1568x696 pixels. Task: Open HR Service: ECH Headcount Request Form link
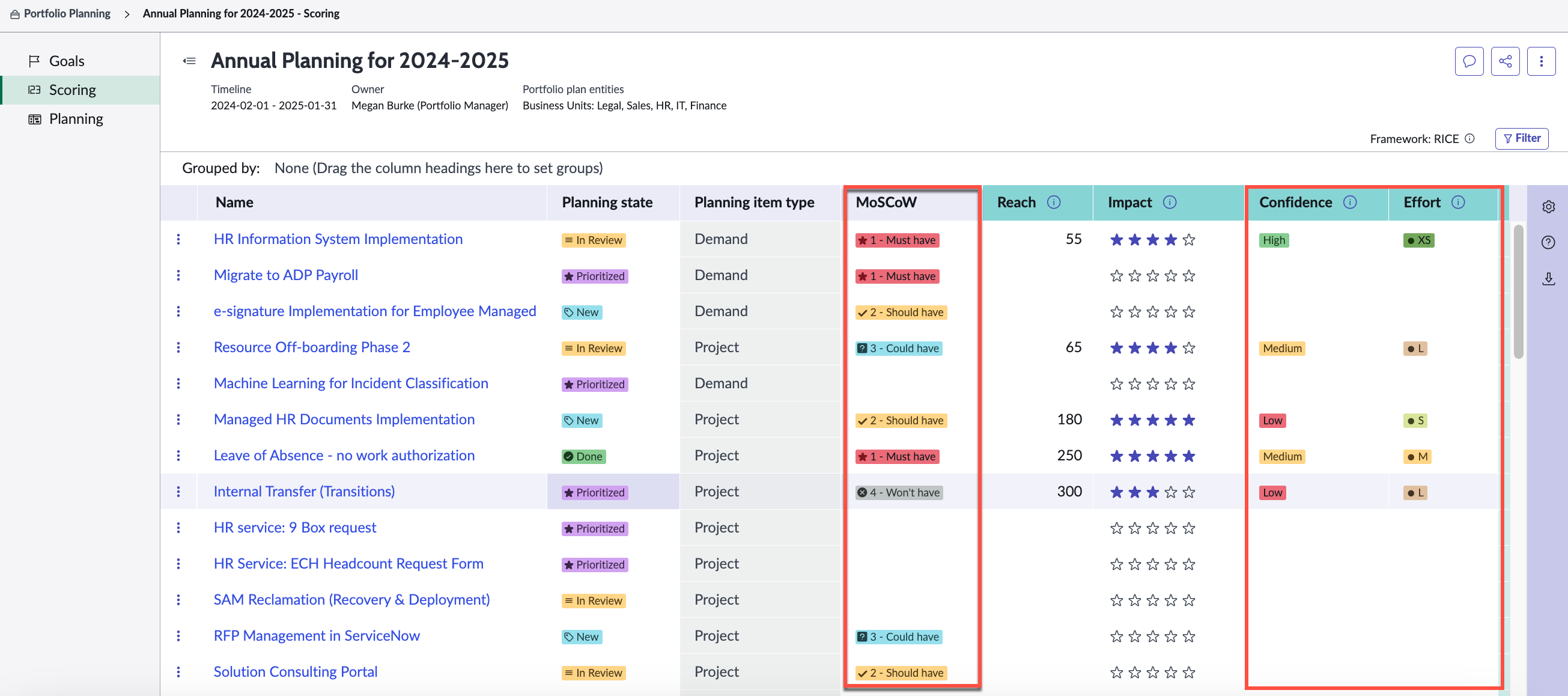(348, 563)
